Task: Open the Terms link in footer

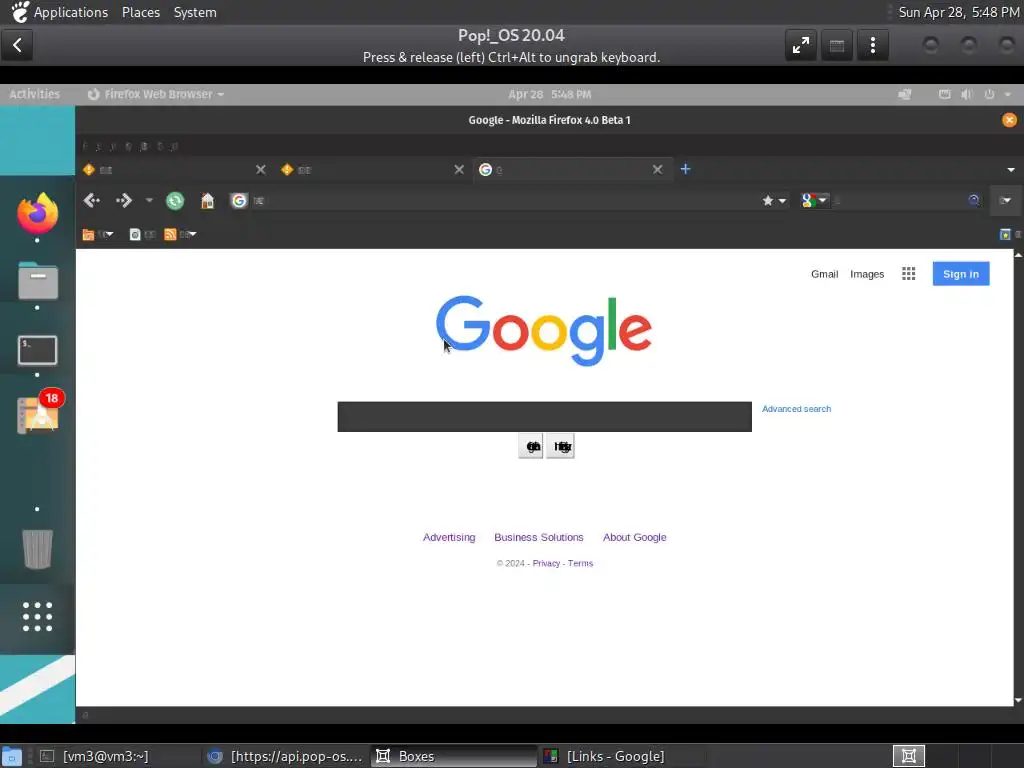Action: coord(580,564)
